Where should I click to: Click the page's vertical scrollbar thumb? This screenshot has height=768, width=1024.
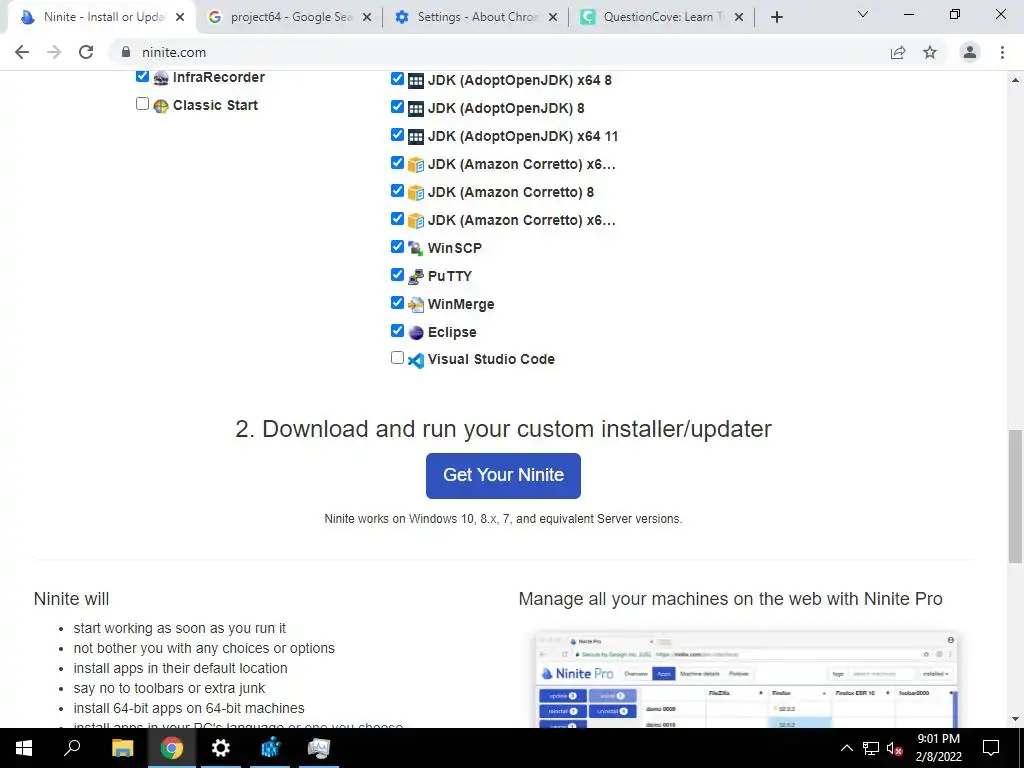pyautogui.click(x=1016, y=496)
